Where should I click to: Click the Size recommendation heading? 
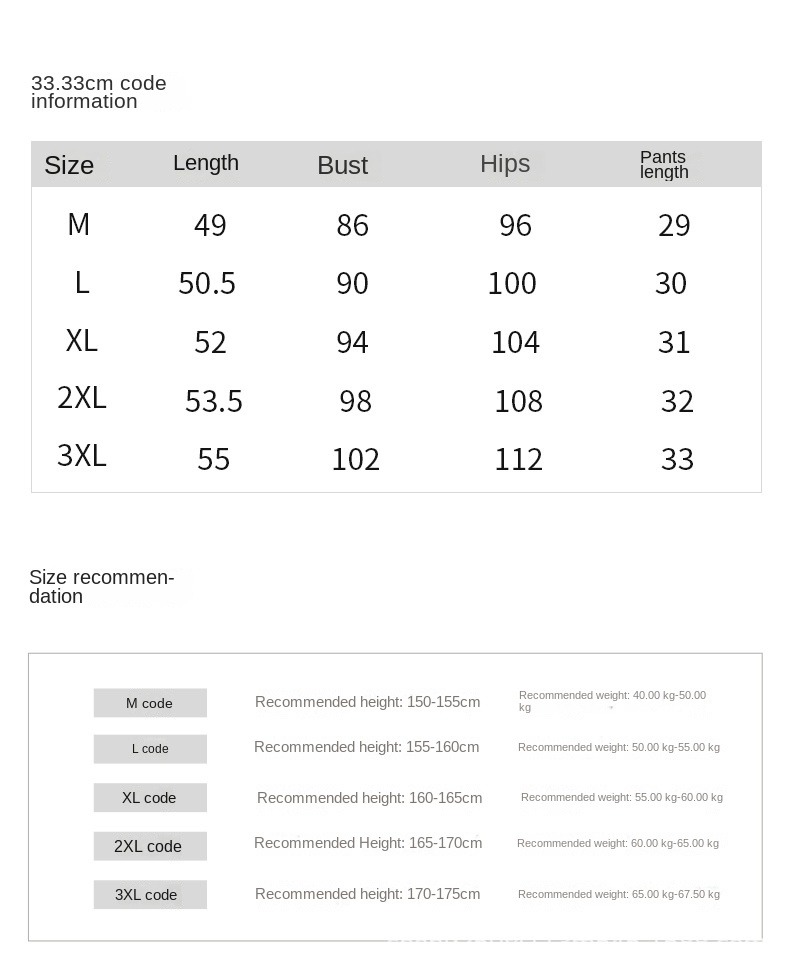click(x=101, y=586)
